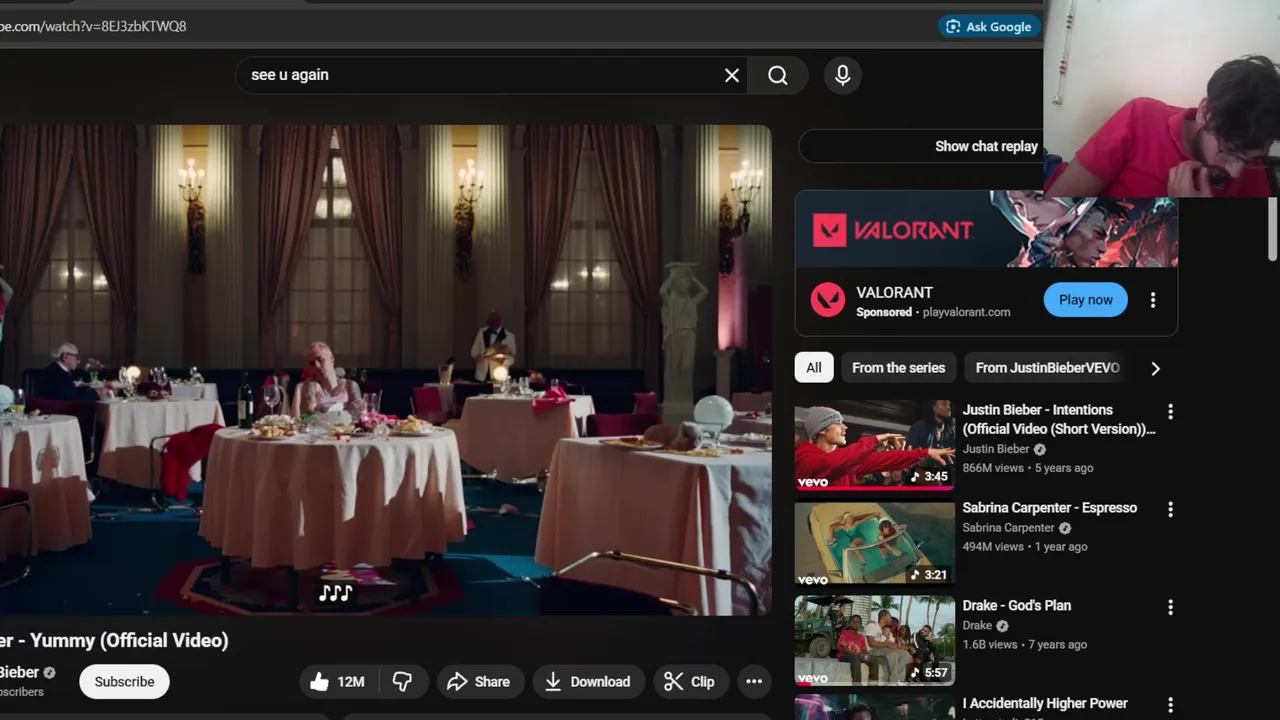This screenshot has width=1280, height=720.
Task: Click the Valorant round logo icon
Action: coord(827,300)
